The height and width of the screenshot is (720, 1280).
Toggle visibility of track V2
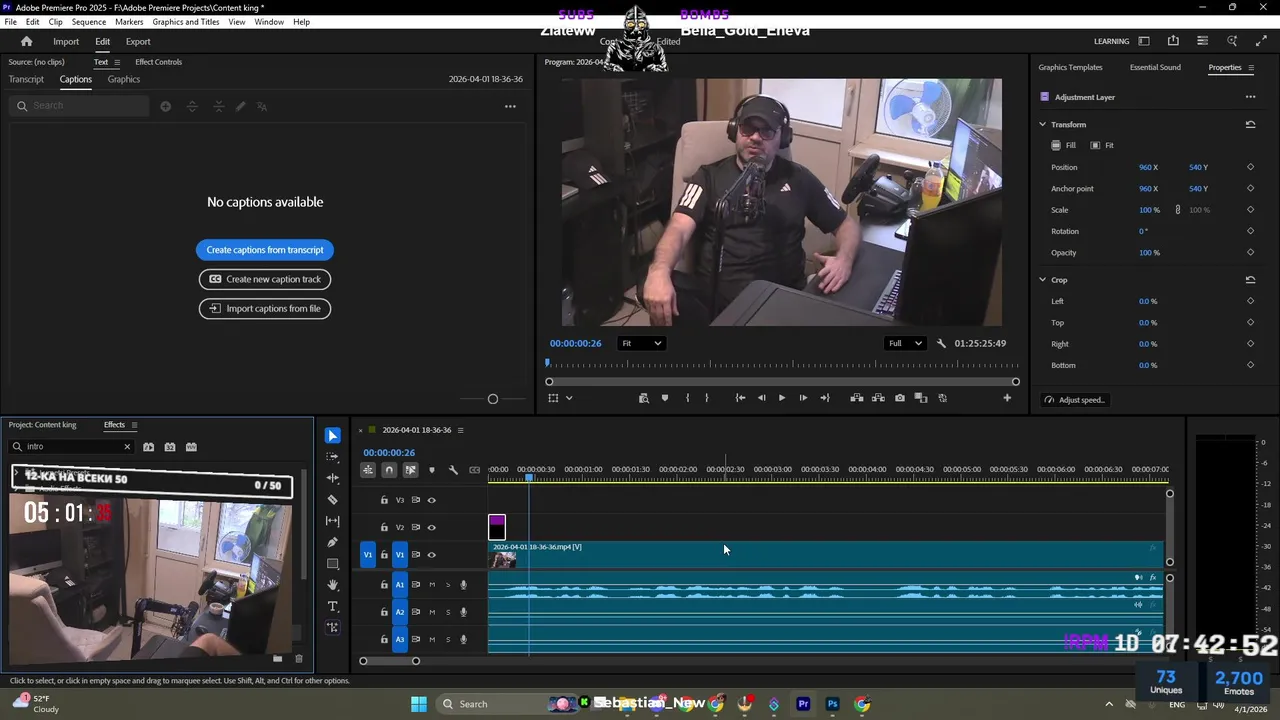pyautogui.click(x=432, y=527)
